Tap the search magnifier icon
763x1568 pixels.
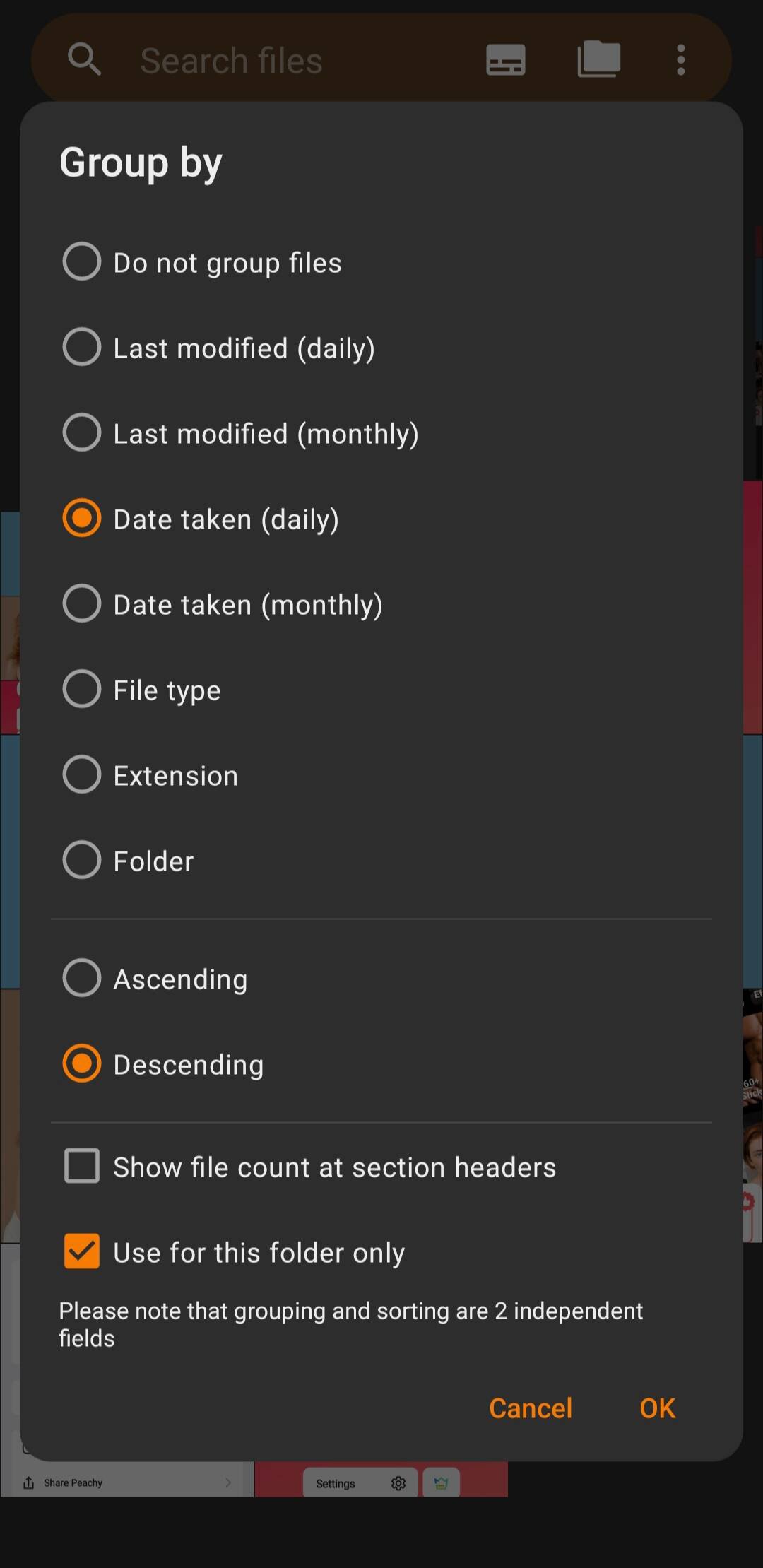(84, 59)
